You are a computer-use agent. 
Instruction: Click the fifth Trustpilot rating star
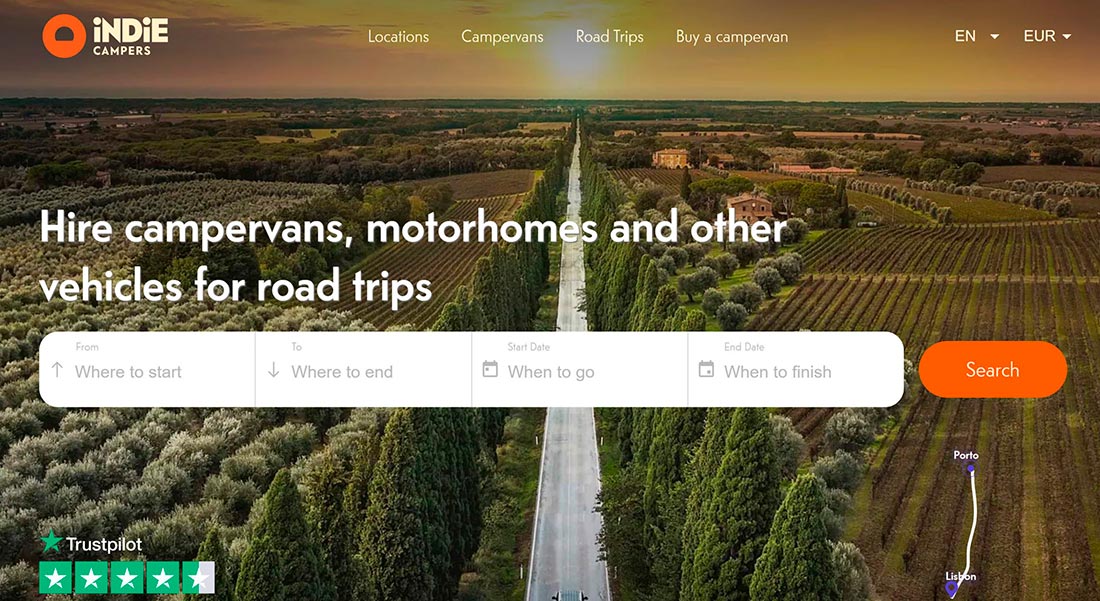(x=199, y=578)
